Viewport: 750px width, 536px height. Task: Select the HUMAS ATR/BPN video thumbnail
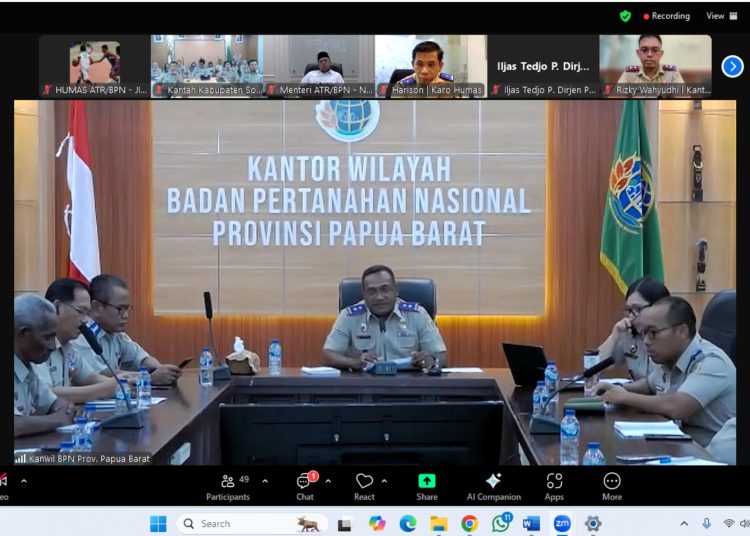coord(95,66)
